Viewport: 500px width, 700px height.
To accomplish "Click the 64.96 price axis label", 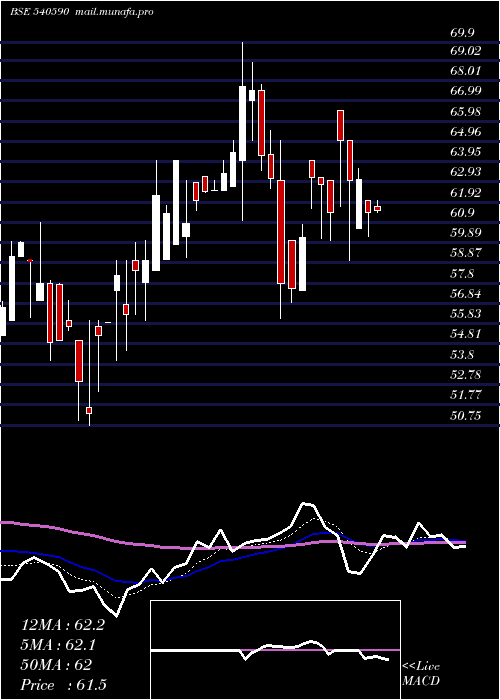I will click(x=466, y=132).
